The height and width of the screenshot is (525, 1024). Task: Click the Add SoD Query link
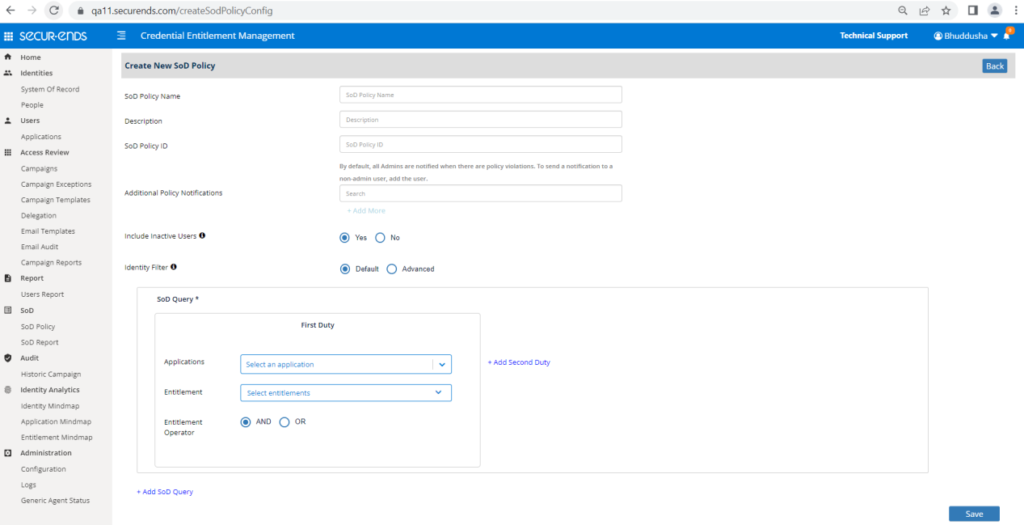pyautogui.click(x=165, y=492)
